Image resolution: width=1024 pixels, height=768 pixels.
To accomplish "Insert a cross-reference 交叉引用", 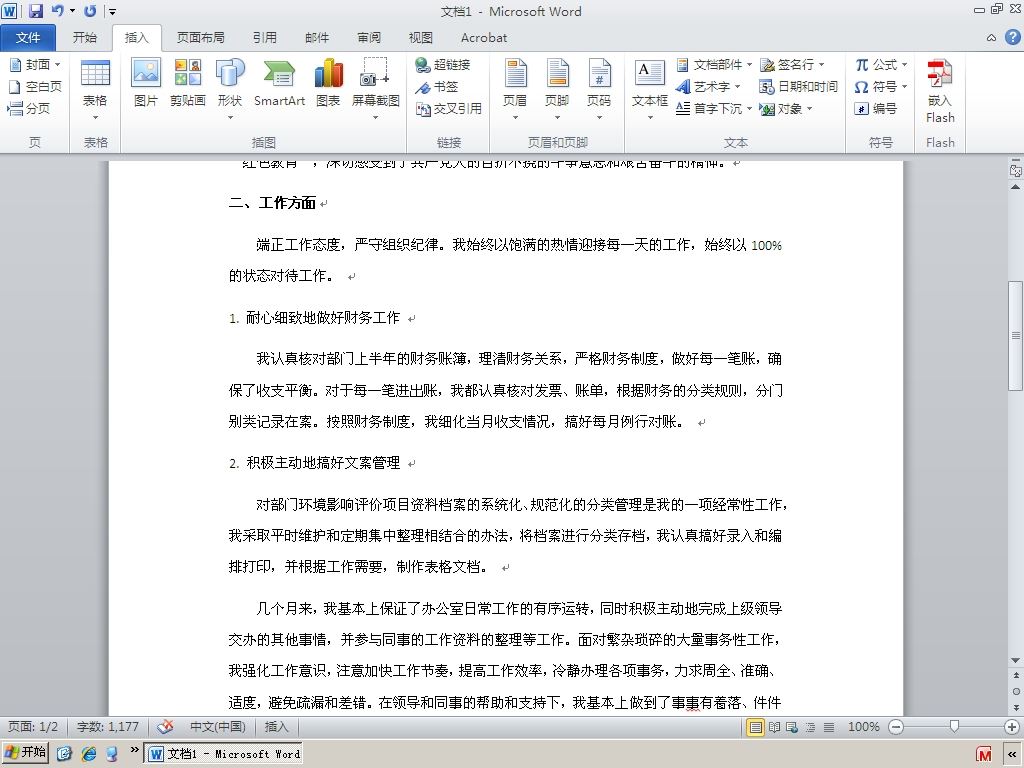I will (449, 108).
